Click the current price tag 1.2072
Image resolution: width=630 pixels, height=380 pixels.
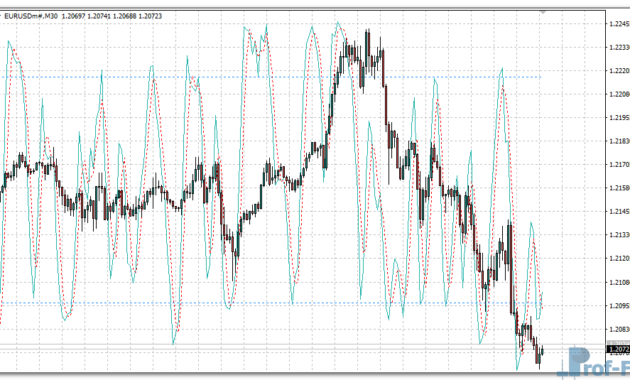[619, 349]
